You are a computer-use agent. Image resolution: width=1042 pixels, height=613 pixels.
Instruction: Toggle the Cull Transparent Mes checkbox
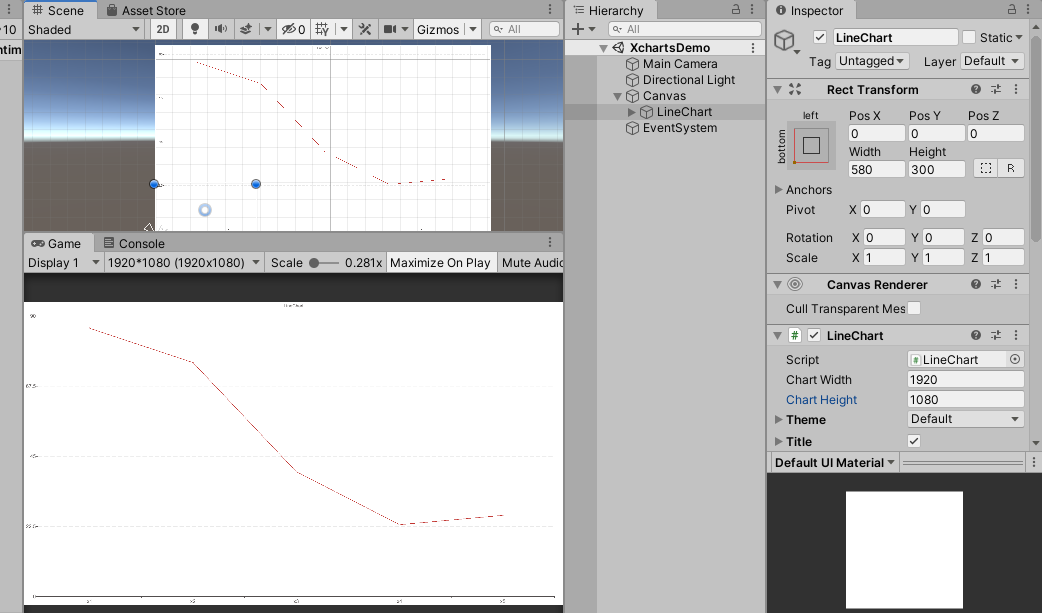(913, 309)
